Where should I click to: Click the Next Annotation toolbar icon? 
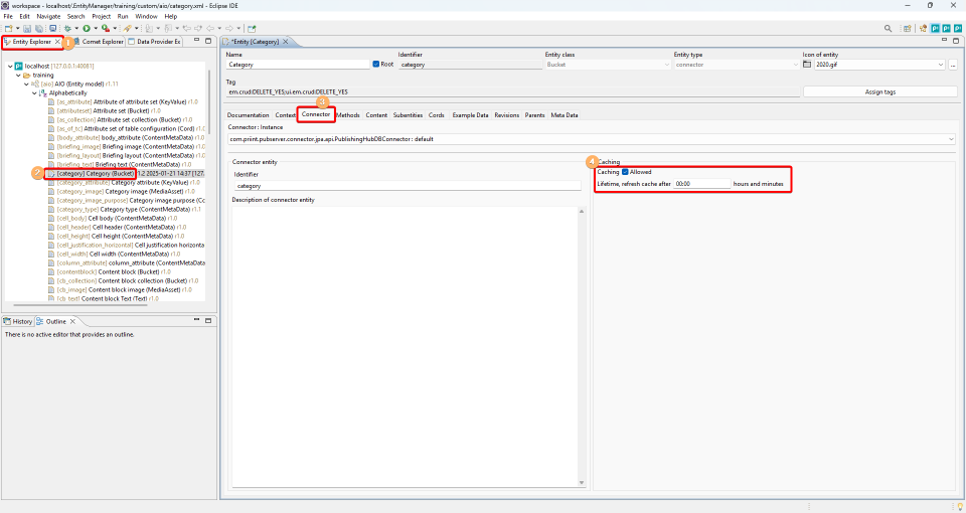pos(149,28)
